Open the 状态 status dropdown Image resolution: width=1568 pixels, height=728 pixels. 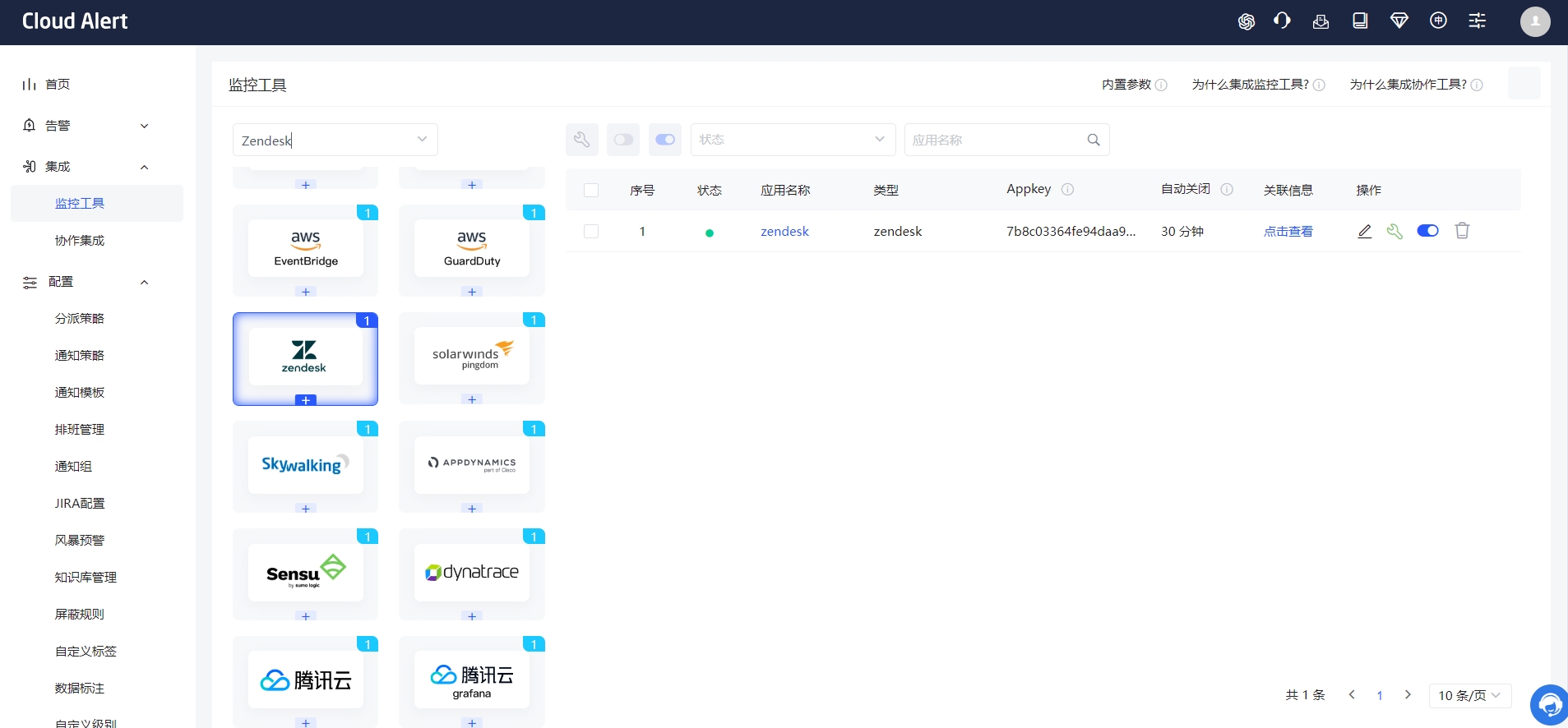[793, 140]
